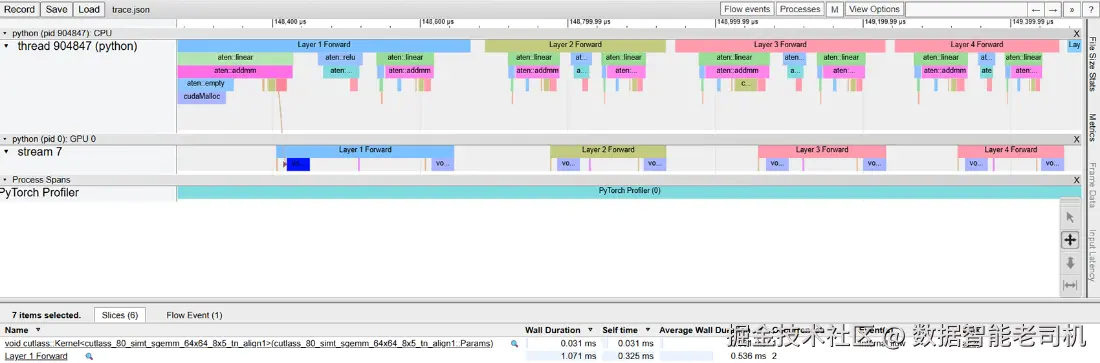
Task: Open the Layer 1 Forward link in the slices table
Action: (36, 356)
